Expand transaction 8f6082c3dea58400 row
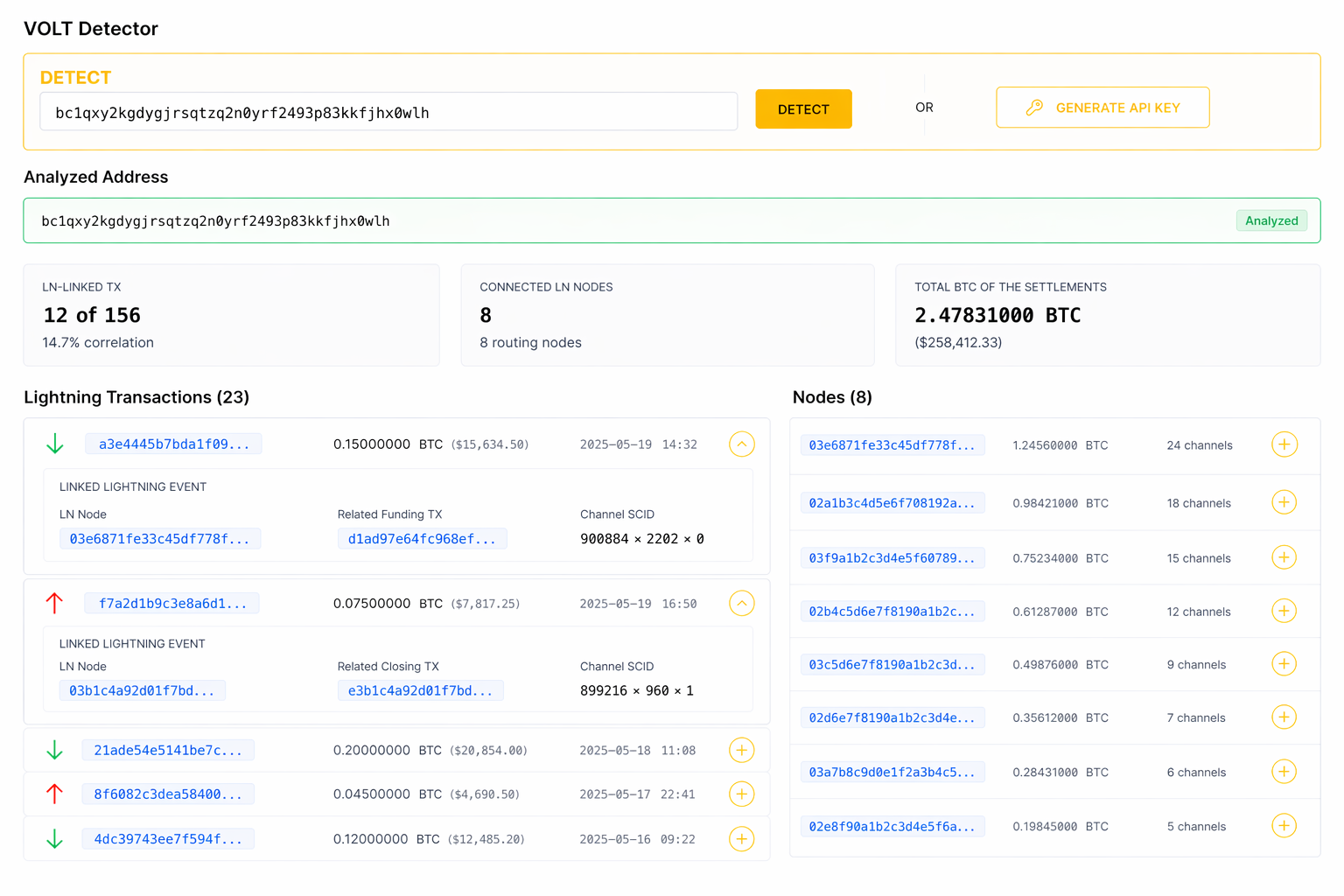 pos(742,794)
